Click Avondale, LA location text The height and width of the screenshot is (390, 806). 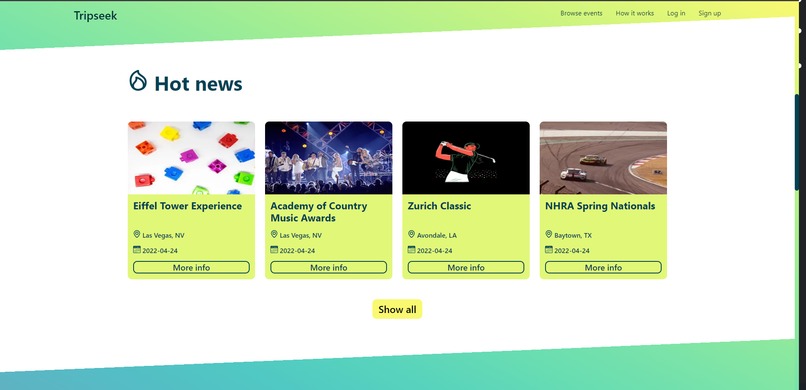pos(436,236)
